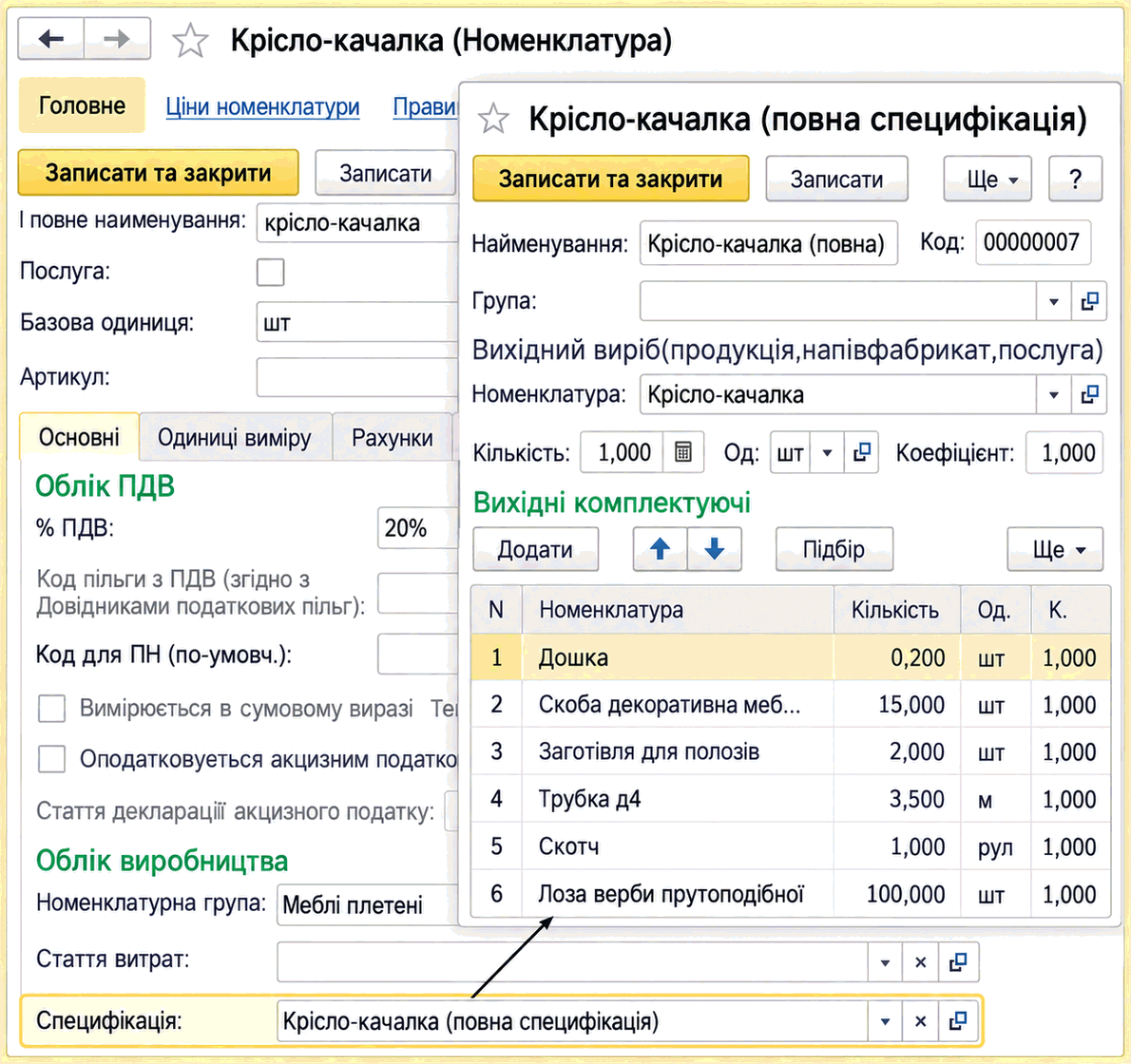Click the Кількість input field
Viewport: 1131px width, 1064px height.
[623, 453]
